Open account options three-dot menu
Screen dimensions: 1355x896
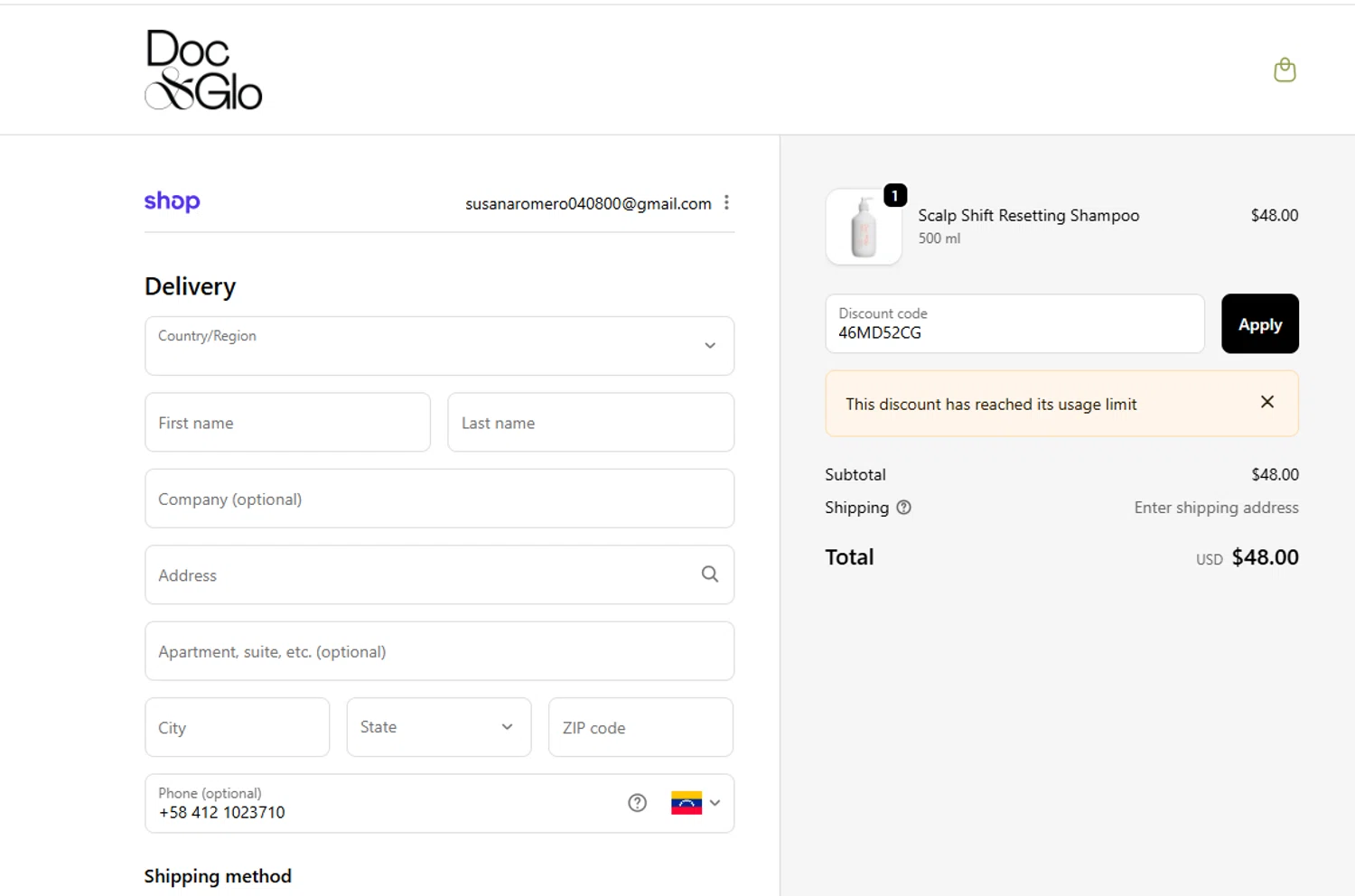(726, 203)
